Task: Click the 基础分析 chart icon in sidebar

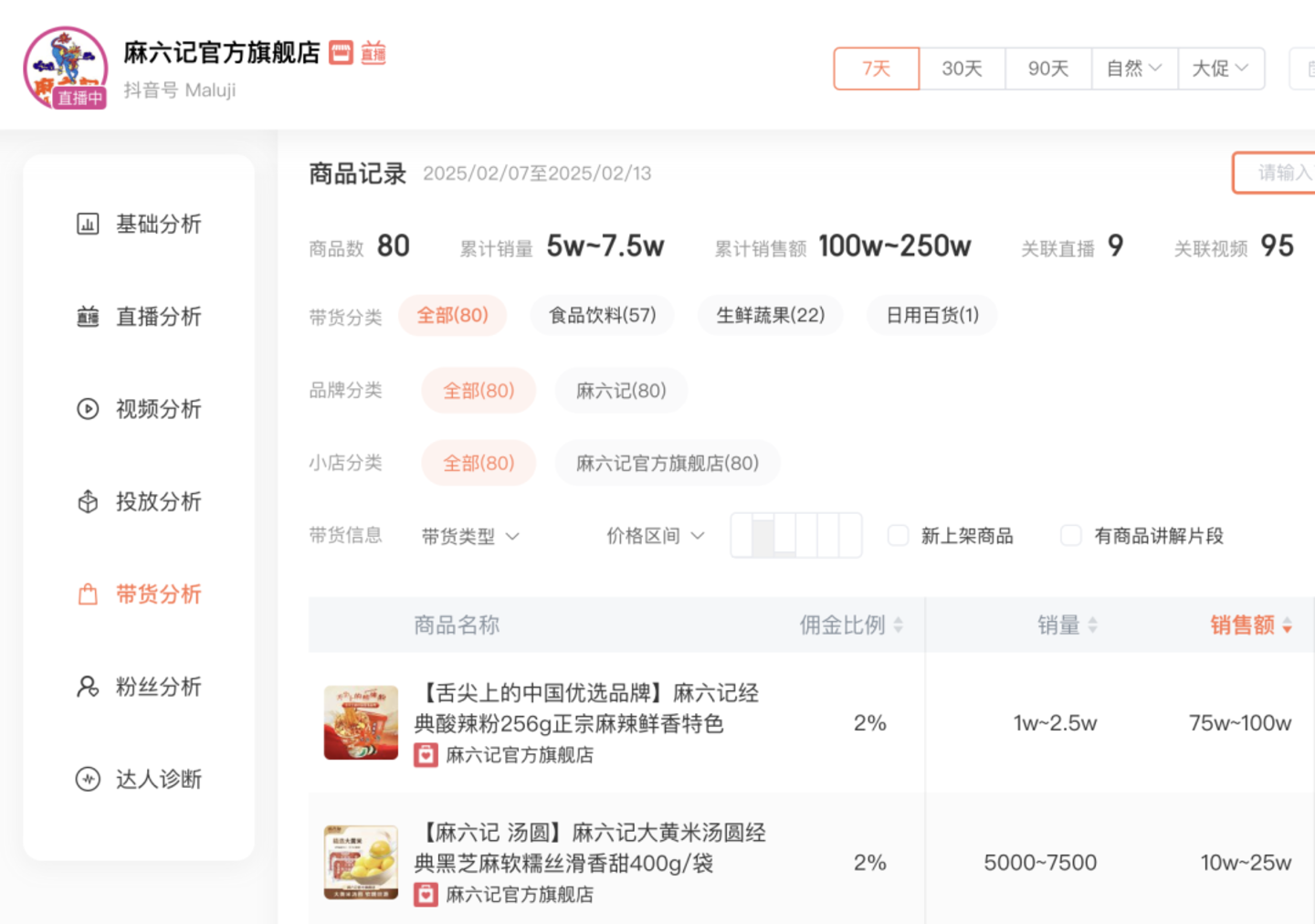Action: coord(88,224)
